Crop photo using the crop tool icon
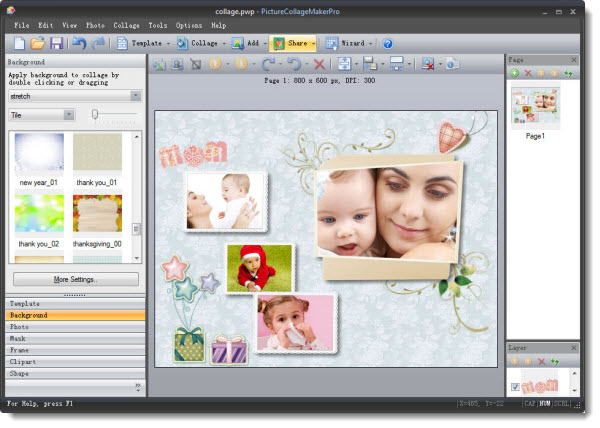 tap(197, 64)
